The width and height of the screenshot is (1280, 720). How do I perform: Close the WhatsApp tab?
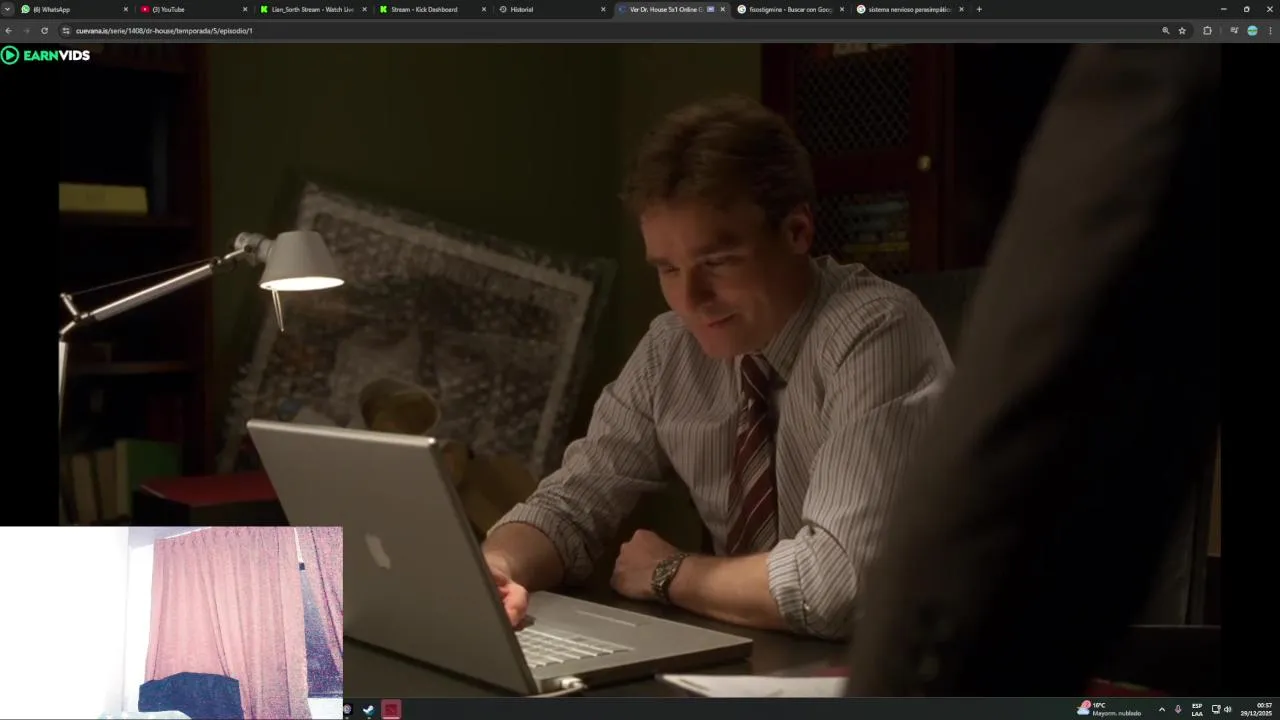pos(126,9)
